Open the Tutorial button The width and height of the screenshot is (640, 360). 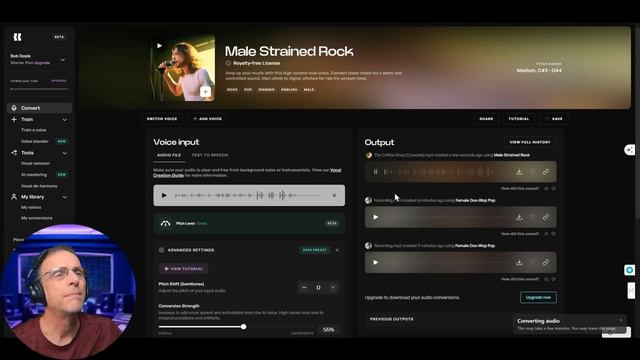pos(518,119)
